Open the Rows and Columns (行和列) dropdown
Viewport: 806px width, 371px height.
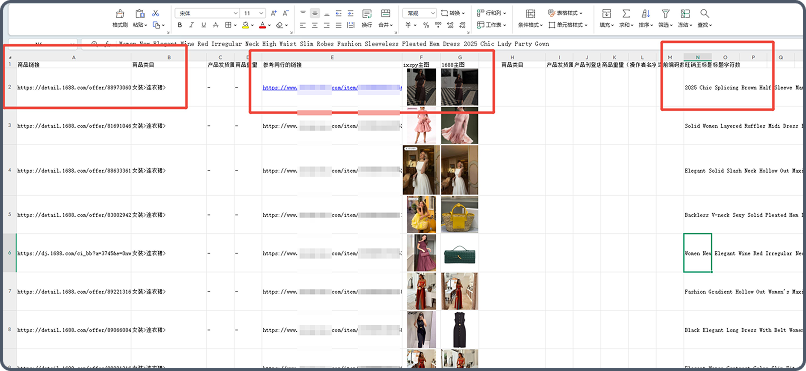(x=491, y=13)
